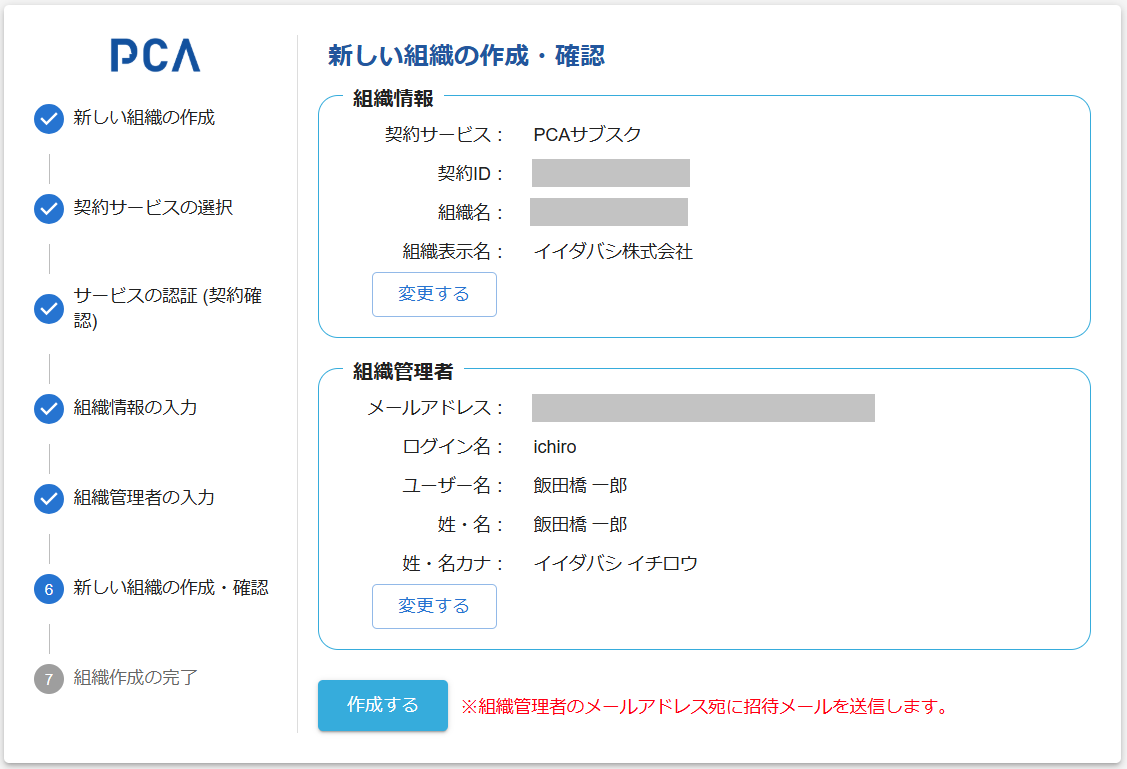Click checkmark icon beside サービスの認証 step
Viewport: 1127px width, 769px height.
click(49, 308)
